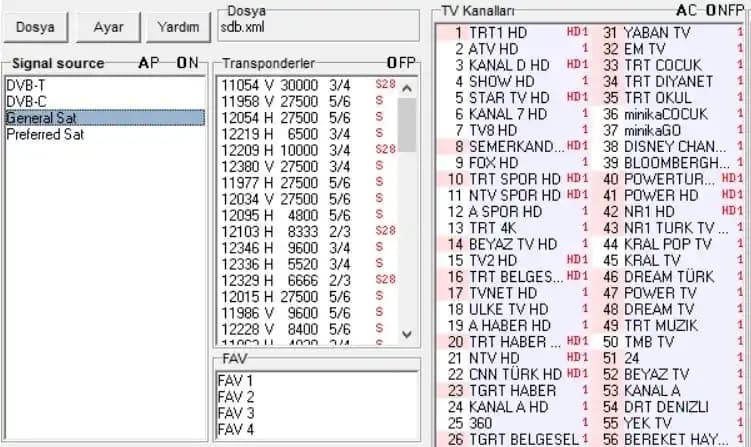751x447 pixels.
Task: Select DVB-C in signal source list
Action: tap(20, 101)
